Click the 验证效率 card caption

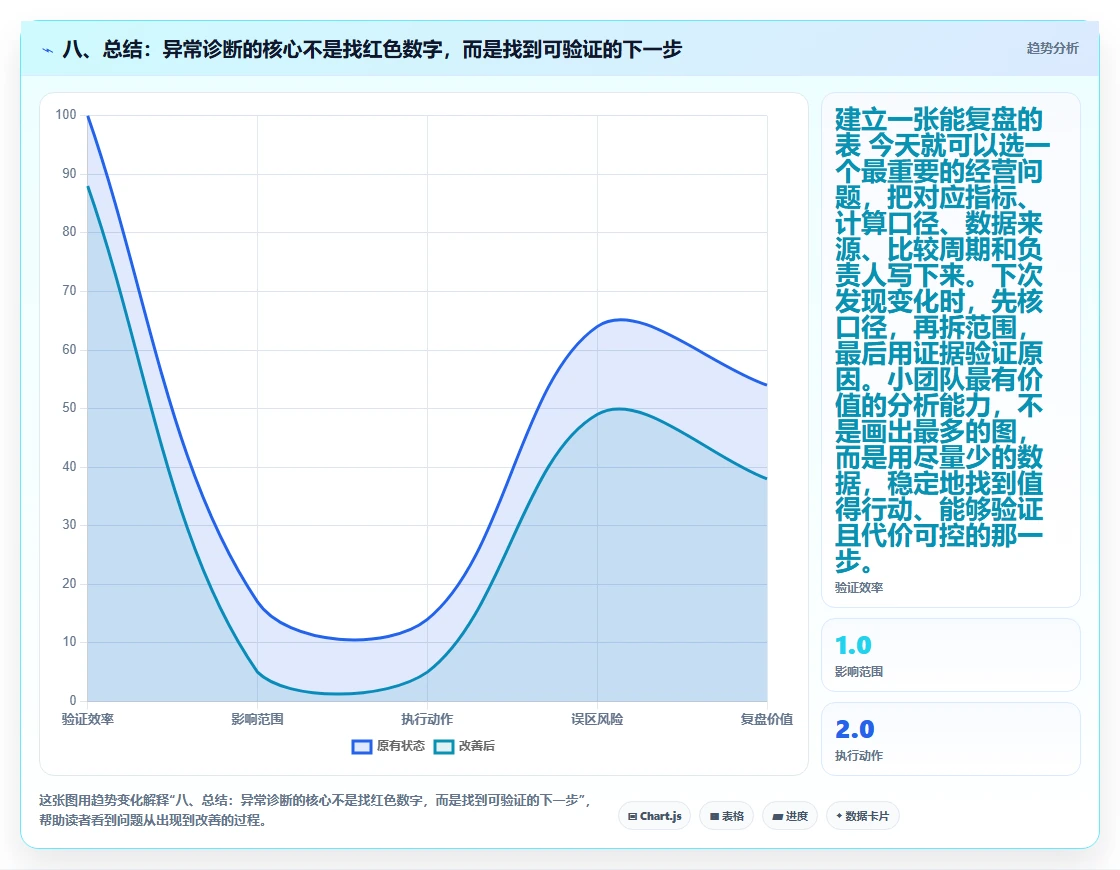pyautogui.click(x=859, y=587)
